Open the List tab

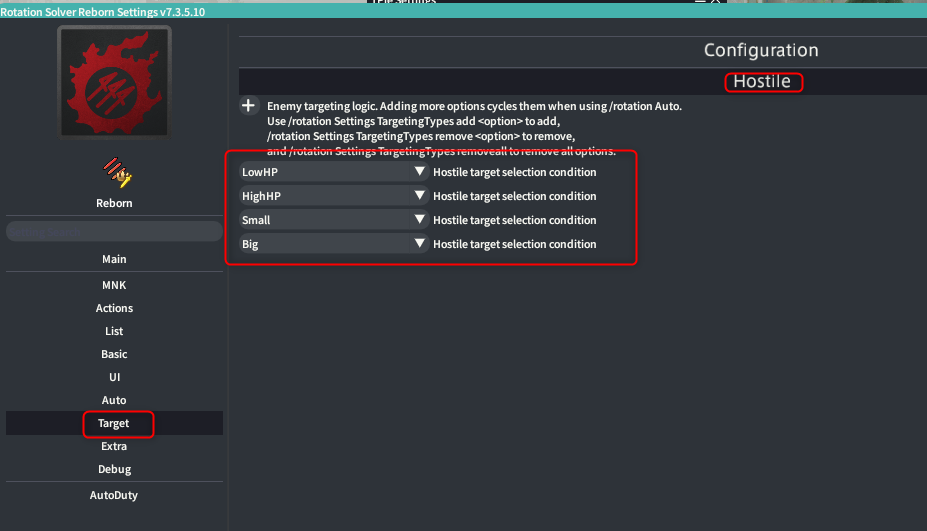coord(114,331)
